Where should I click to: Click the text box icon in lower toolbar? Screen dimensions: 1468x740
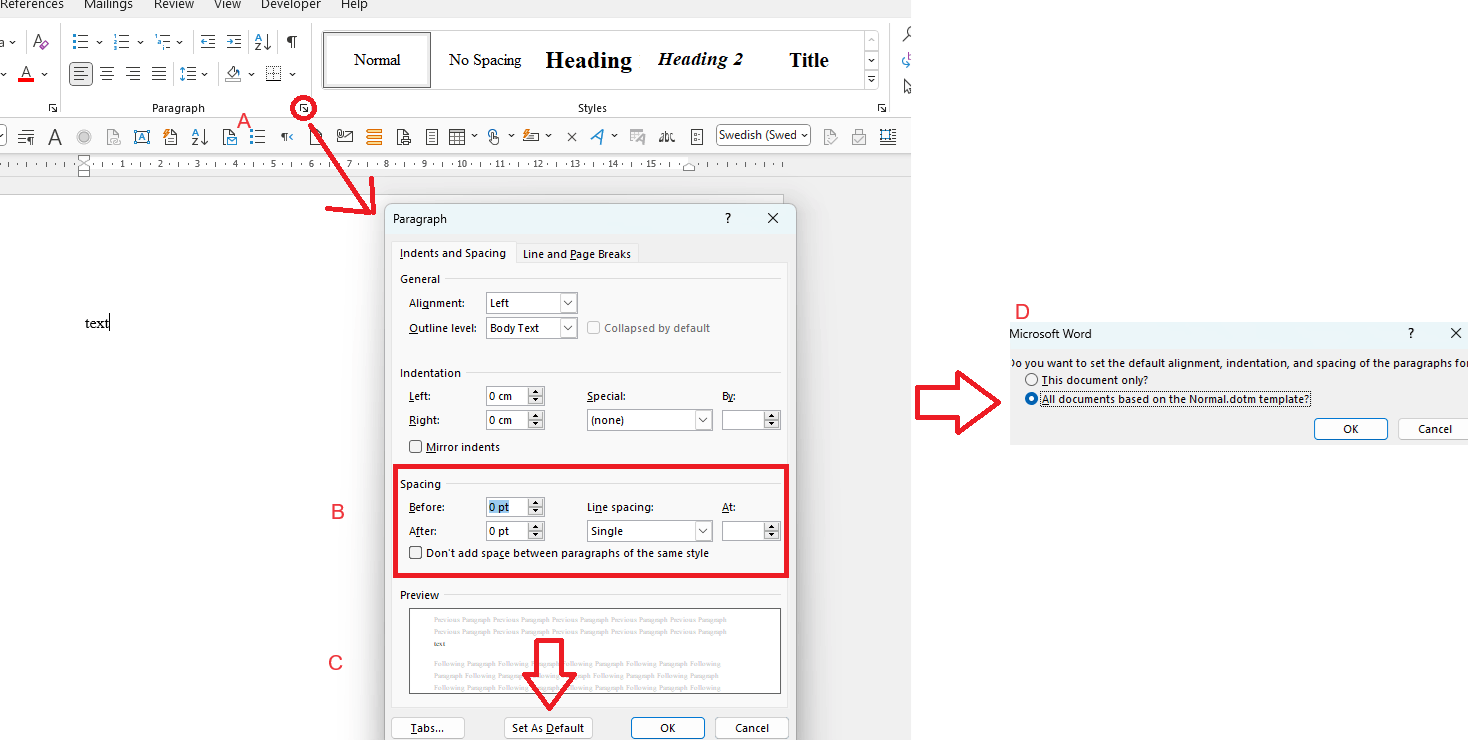coord(142,137)
